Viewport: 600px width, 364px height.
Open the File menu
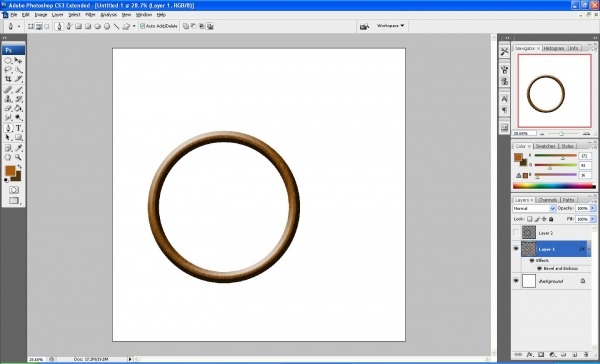(14, 15)
